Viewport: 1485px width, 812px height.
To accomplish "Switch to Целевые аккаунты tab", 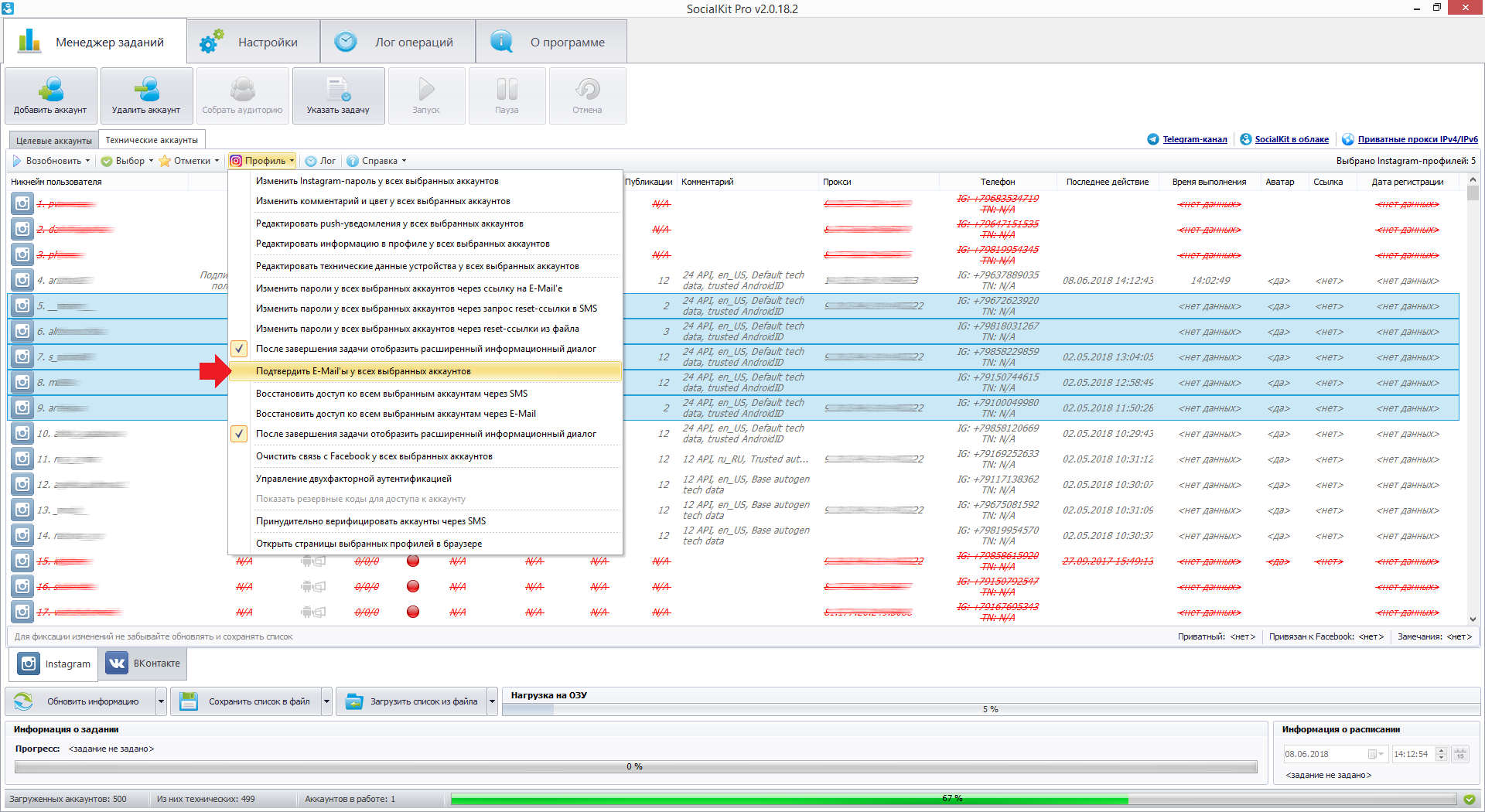I will [x=54, y=140].
